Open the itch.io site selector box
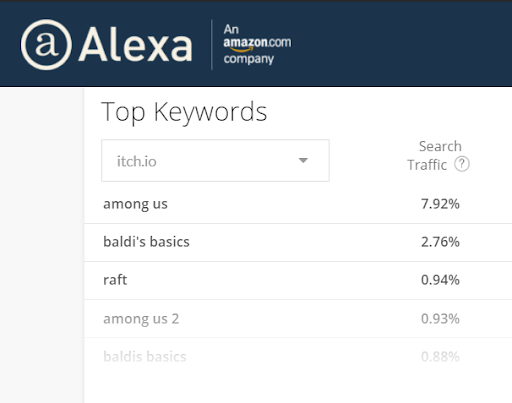 (x=215, y=161)
